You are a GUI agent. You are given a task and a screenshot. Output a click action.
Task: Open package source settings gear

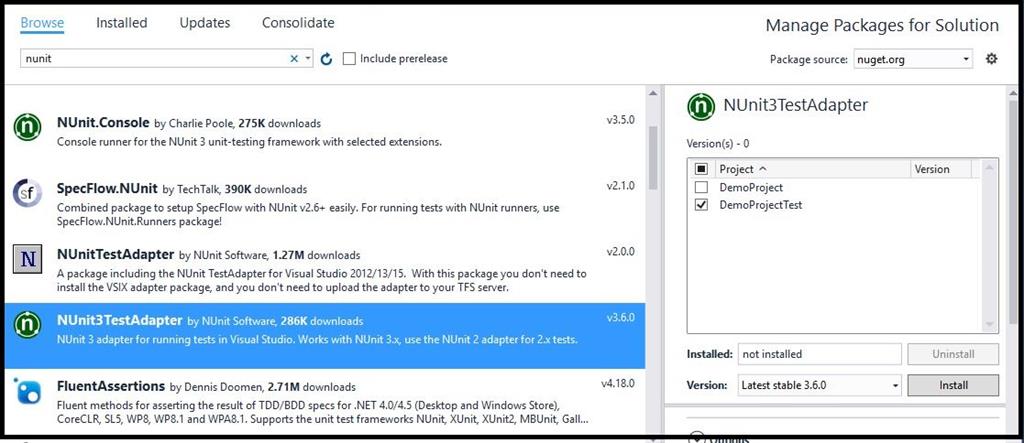(x=991, y=59)
